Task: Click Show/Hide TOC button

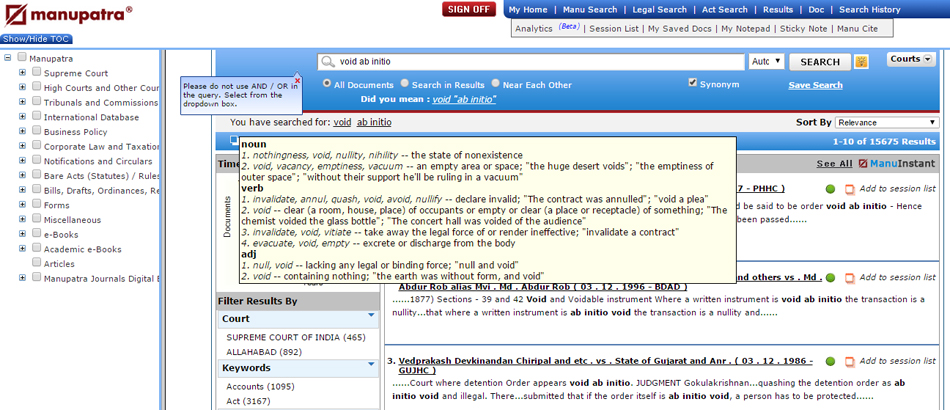Action: (x=36, y=39)
